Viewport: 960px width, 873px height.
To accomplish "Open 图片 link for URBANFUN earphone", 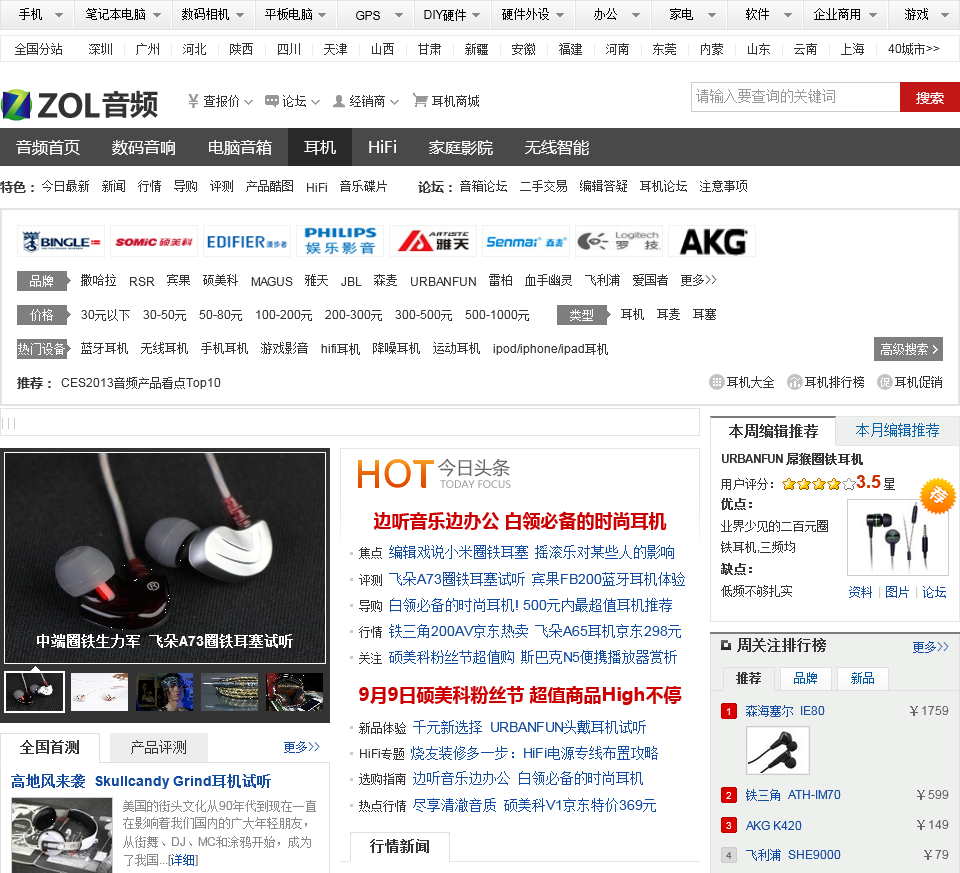I will pyautogui.click(x=897, y=592).
